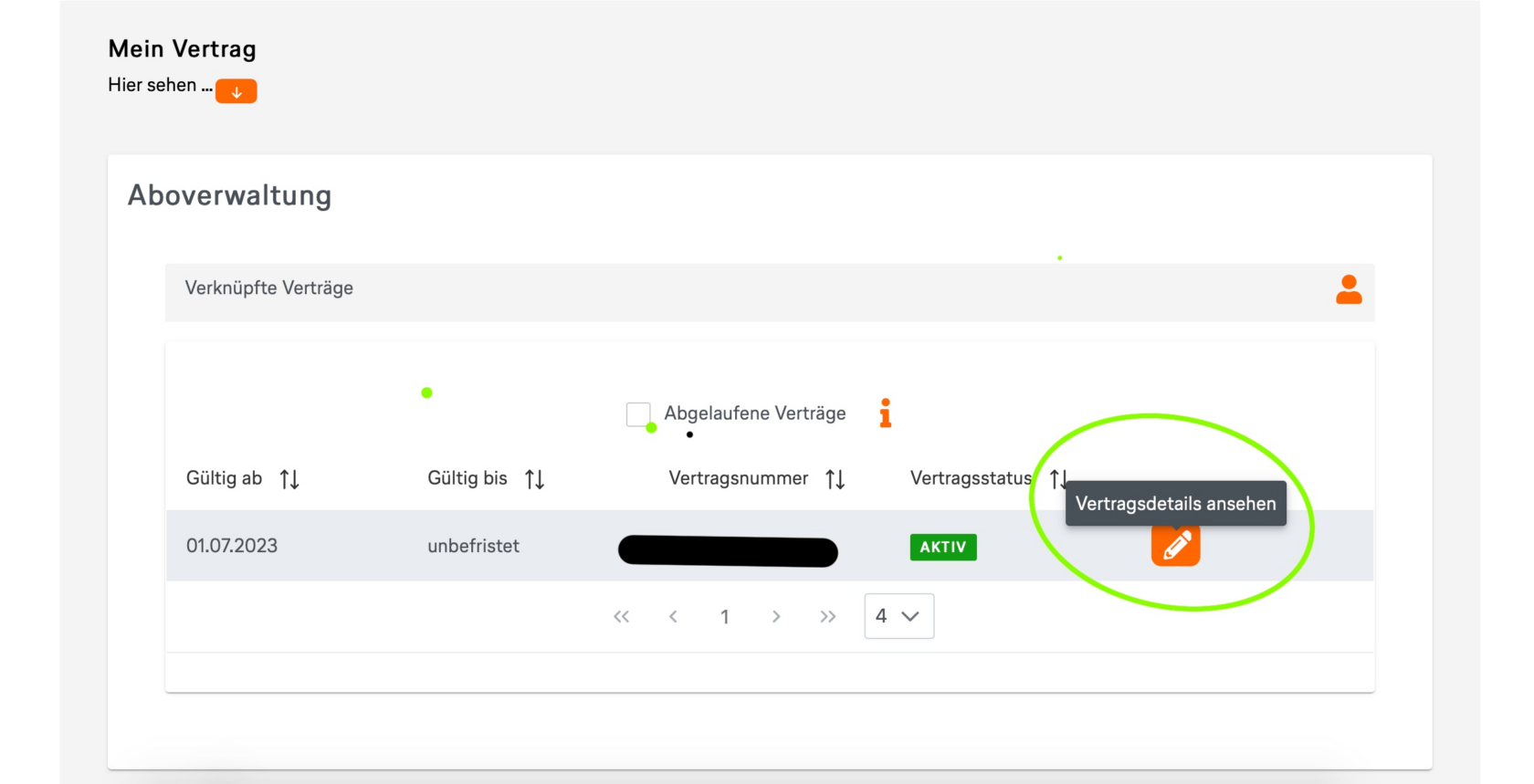Click the orange info icon beside Abgelaufene Verträge

[x=885, y=413]
